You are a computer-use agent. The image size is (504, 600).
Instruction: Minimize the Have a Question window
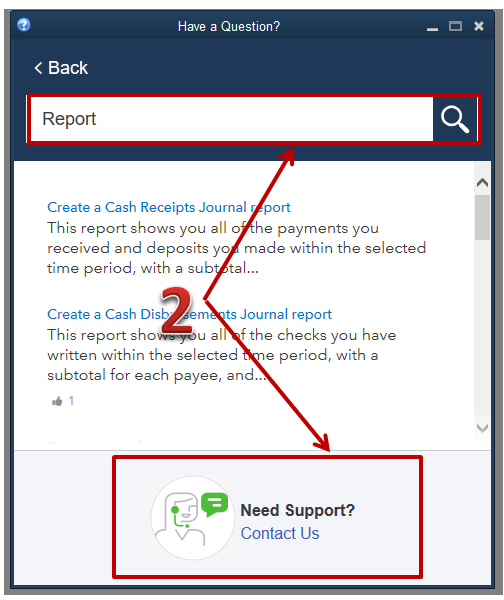[x=432, y=28]
